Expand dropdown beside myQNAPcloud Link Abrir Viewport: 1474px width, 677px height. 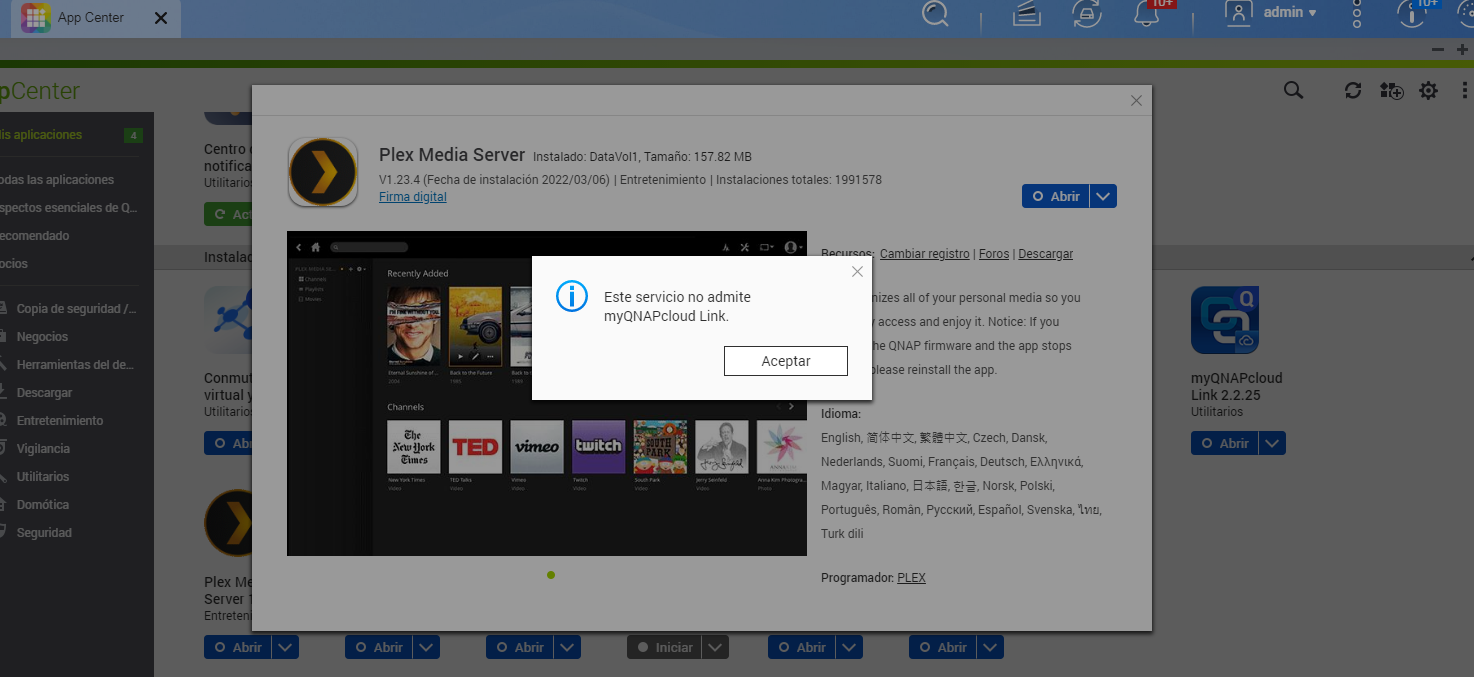(x=1272, y=443)
